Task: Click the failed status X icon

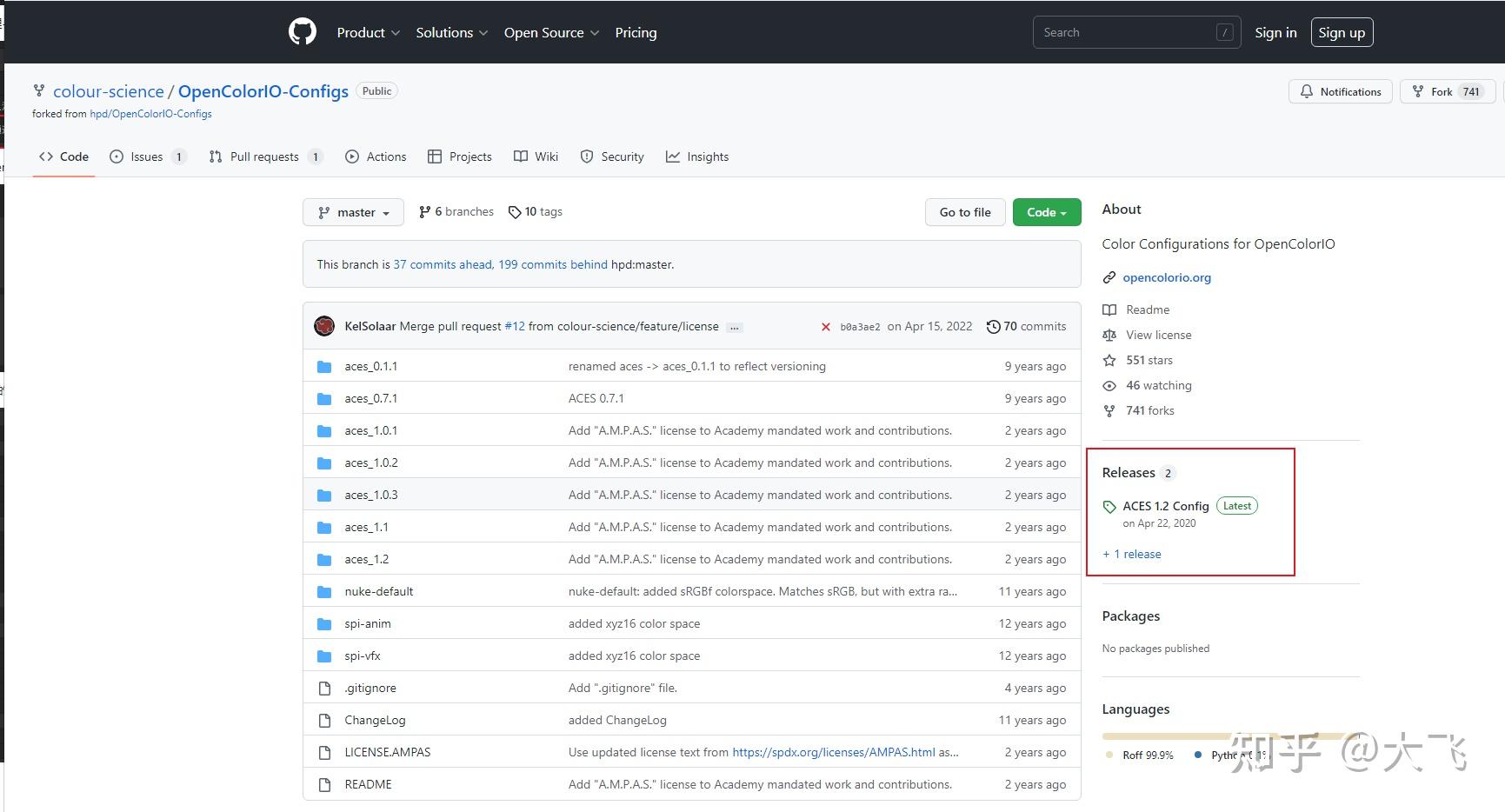Action: 825,327
